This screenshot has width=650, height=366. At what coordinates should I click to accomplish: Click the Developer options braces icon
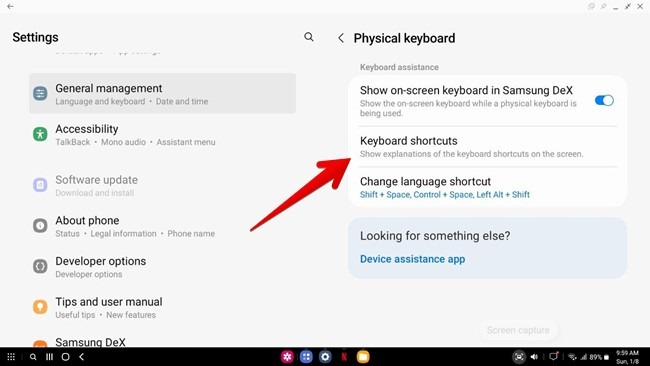click(40, 266)
